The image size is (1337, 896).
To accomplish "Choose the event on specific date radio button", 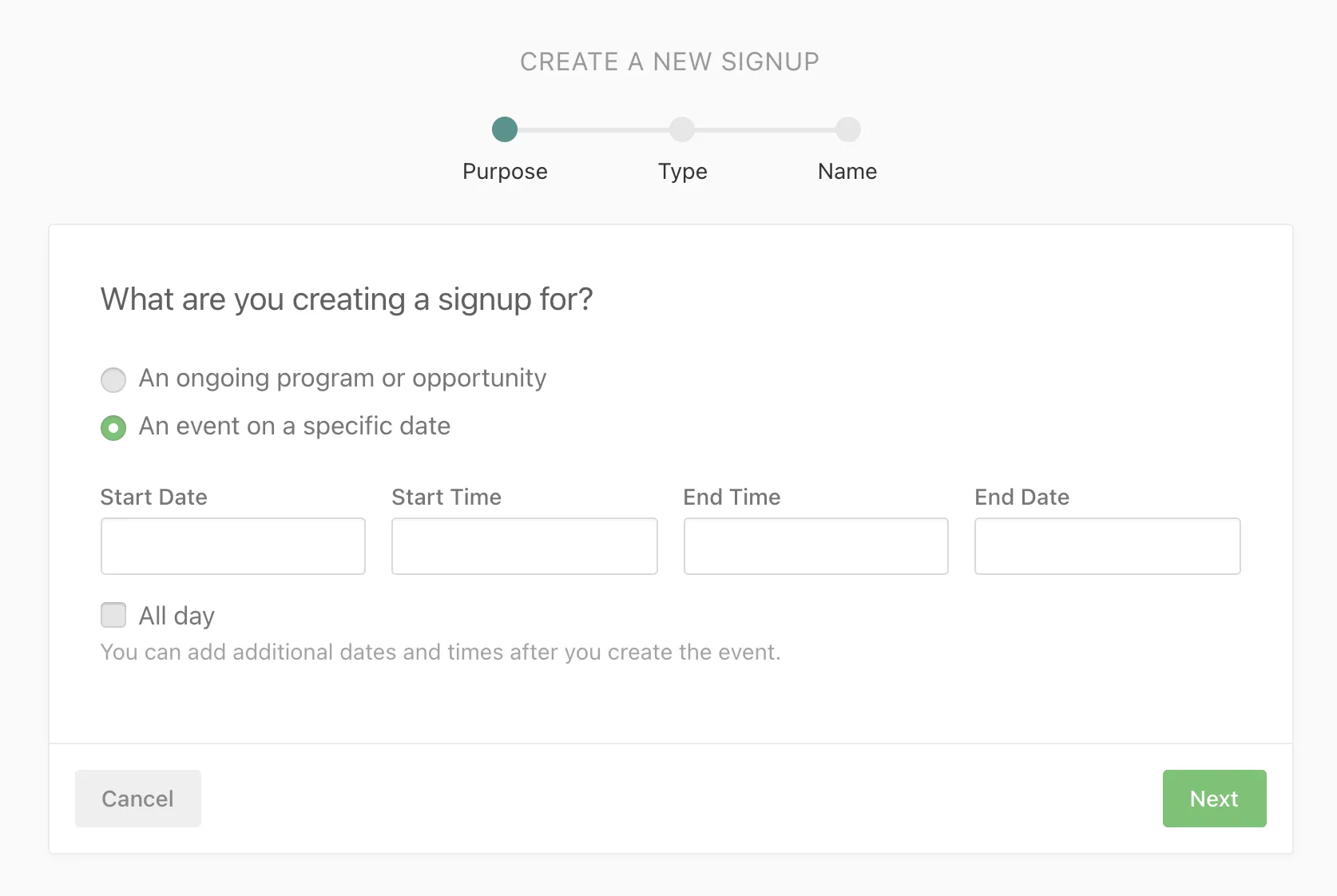I will (x=113, y=428).
